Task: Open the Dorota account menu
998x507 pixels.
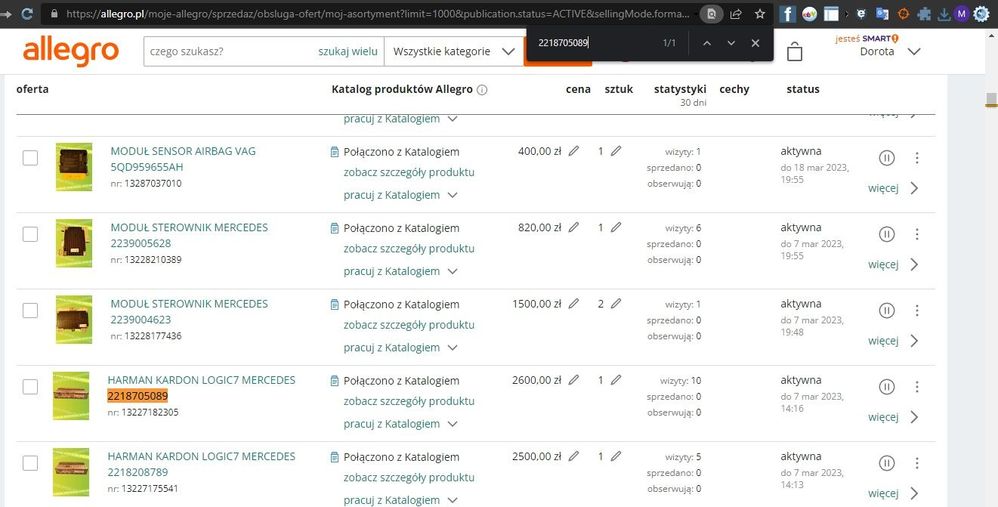Action: coord(889,52)
